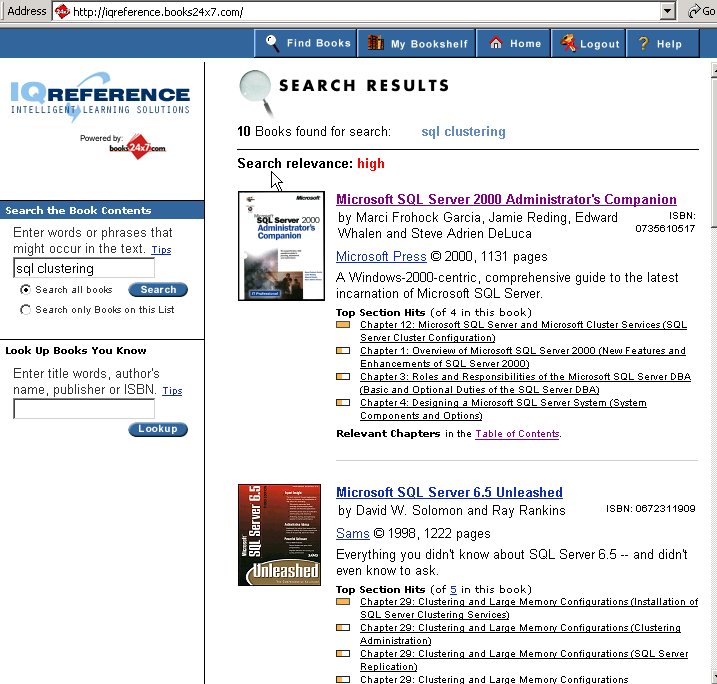Screen dimensions: 717x684
Task: Click the books24x7.com logo
Action: tap(137, 147)
